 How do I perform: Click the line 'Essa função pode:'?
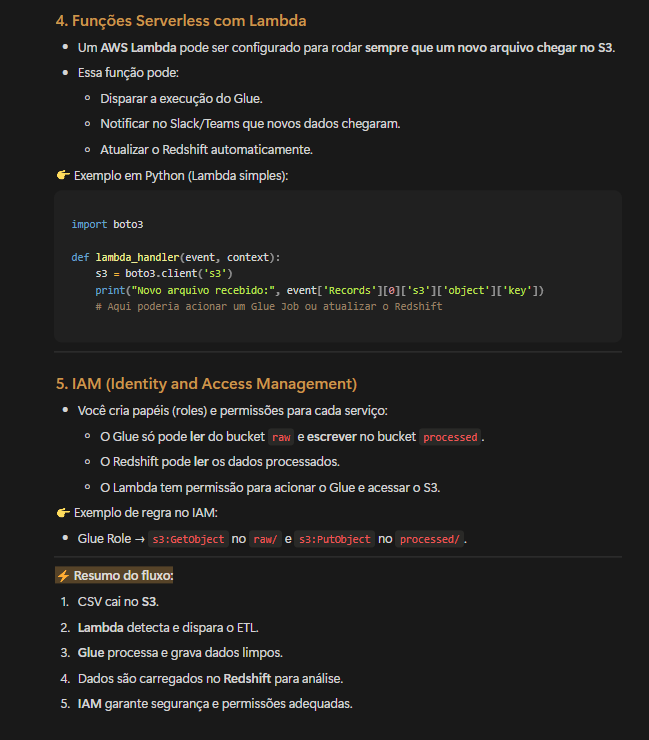pyautogui.click(x=128, y=73)
